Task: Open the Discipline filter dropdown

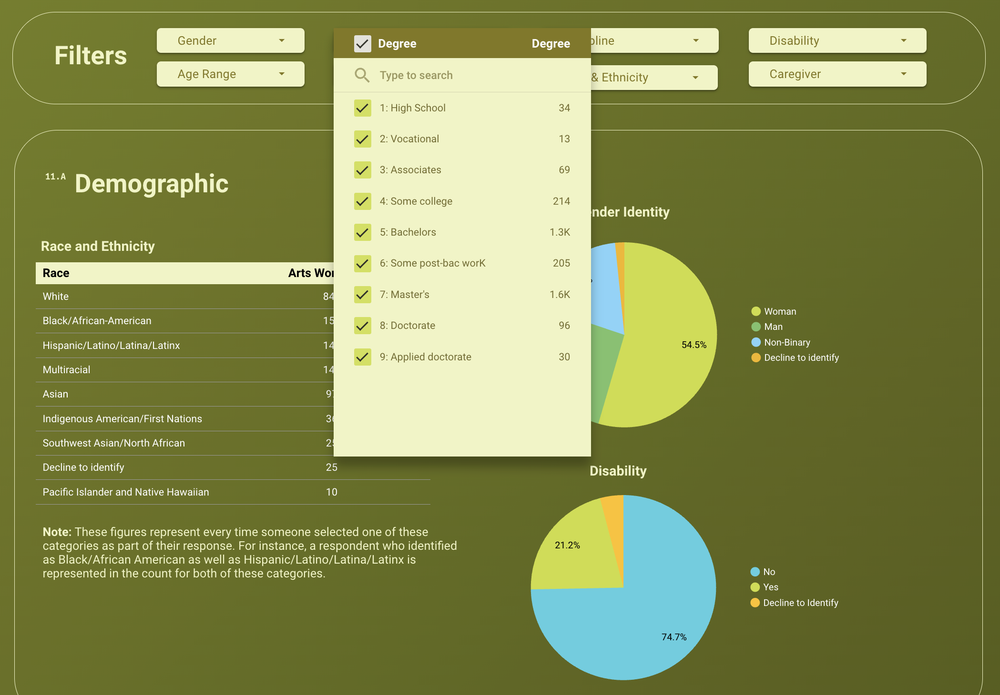Action: click(660, 40)
